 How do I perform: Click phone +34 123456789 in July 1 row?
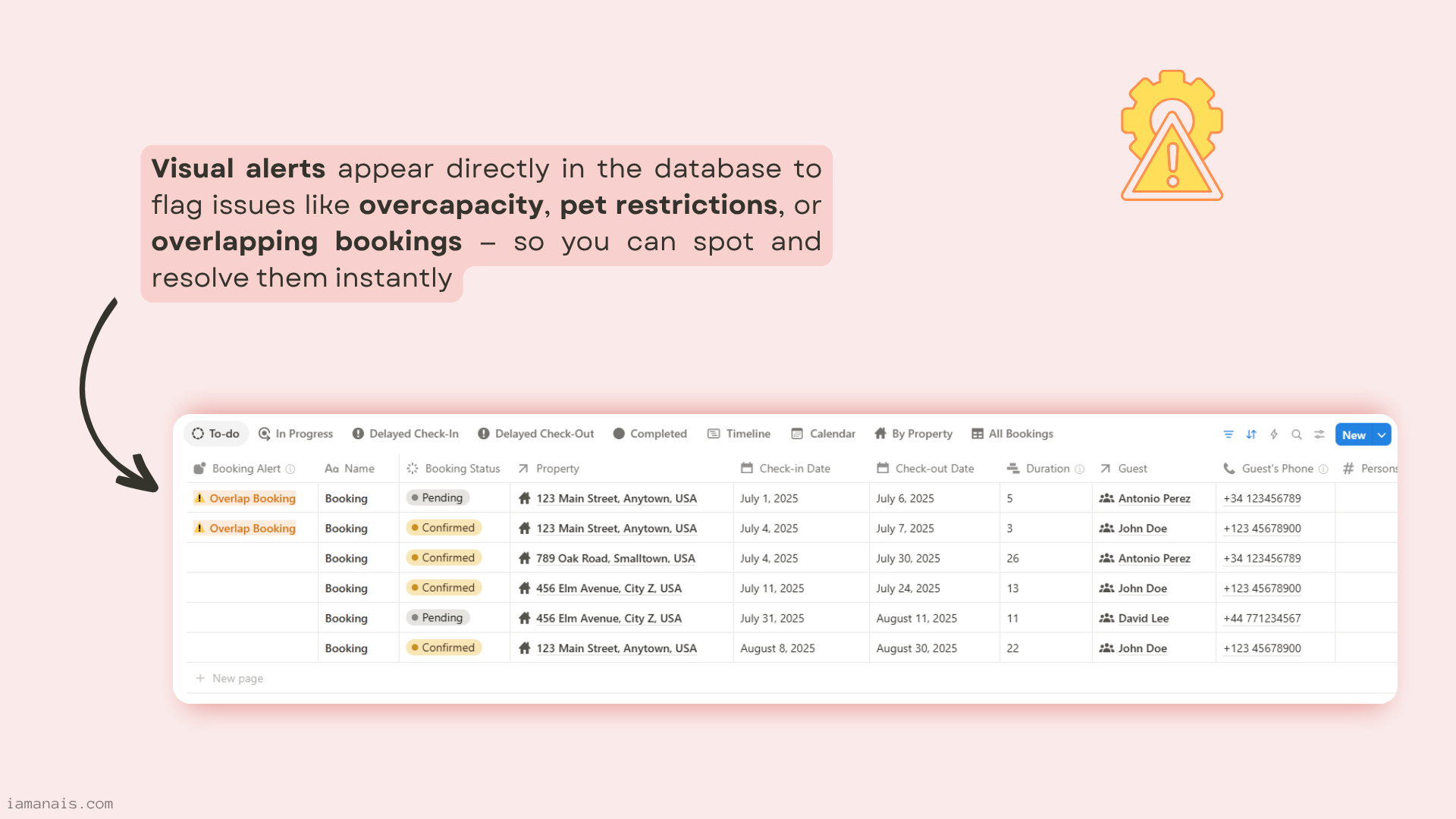1262,498
